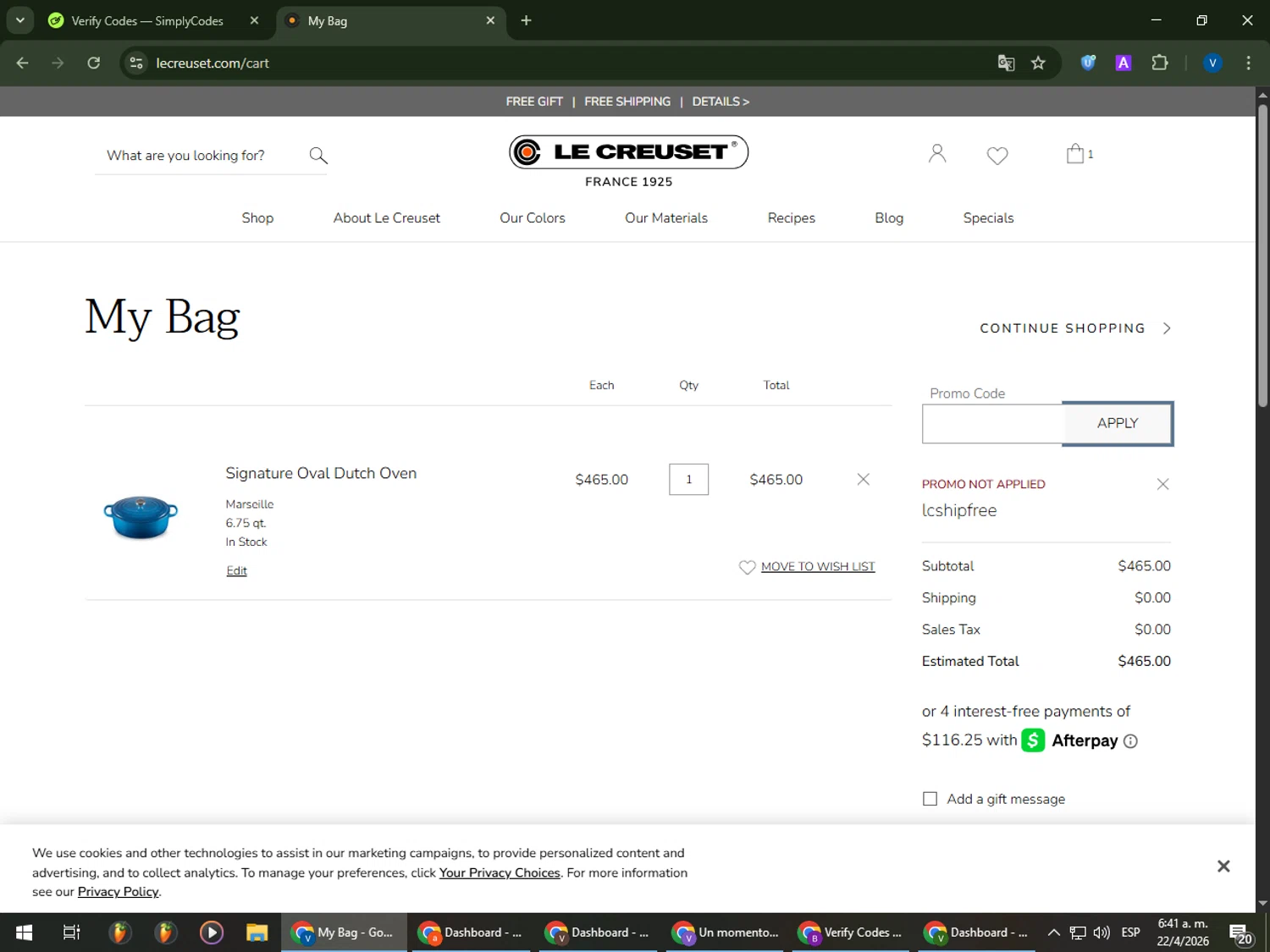Open Afterpay info icon
Screen dimensions: 1270x952
[1130, 741]
